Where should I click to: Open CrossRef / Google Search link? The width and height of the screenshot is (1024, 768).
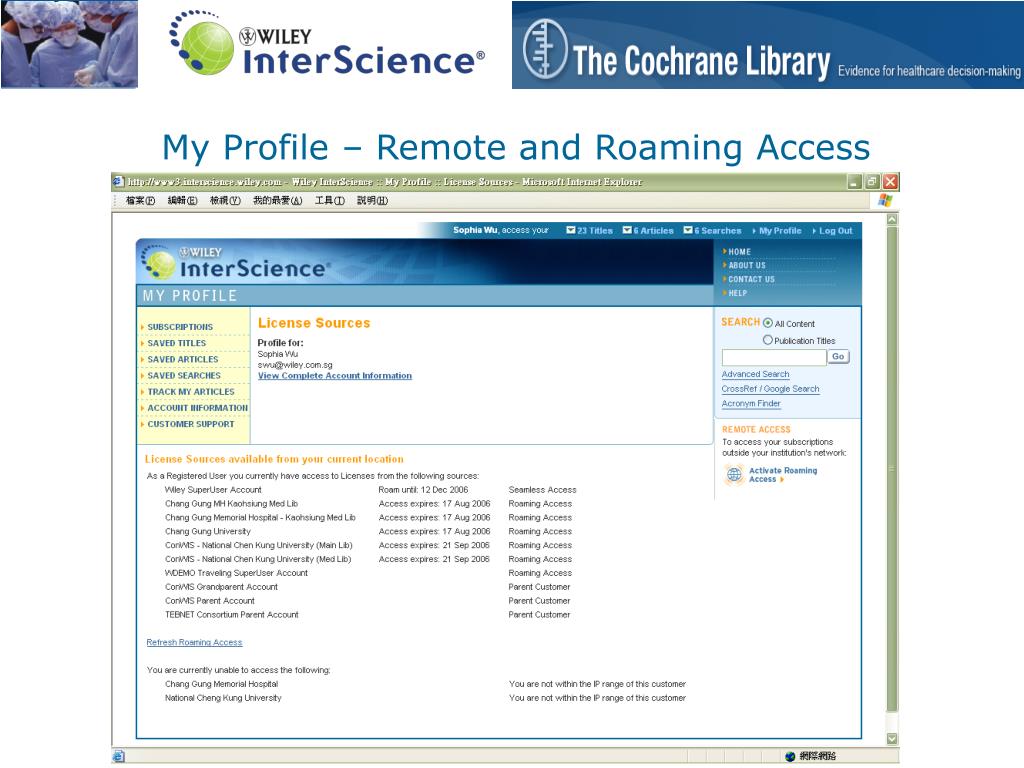click(x=770, y=389)
